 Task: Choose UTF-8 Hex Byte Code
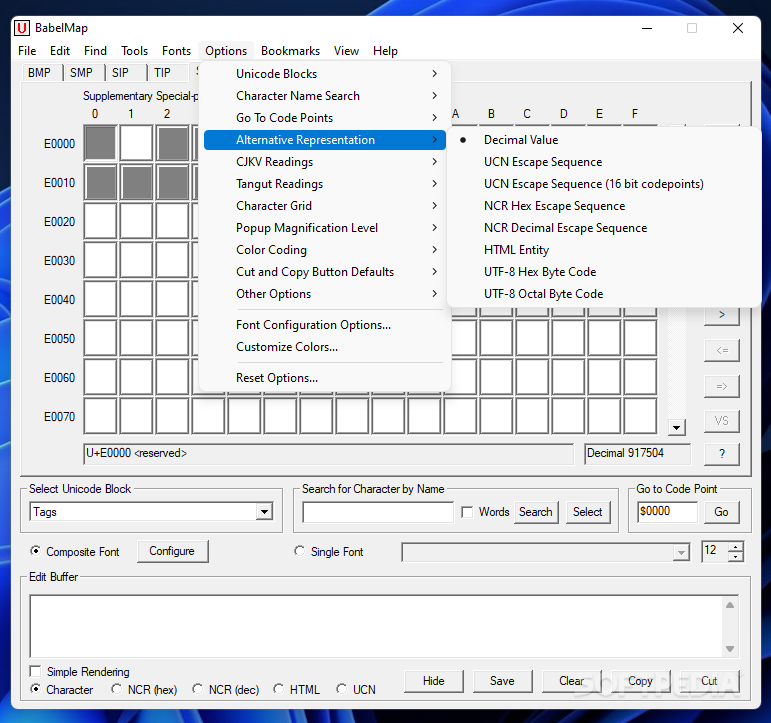click(x=604, y=272)
